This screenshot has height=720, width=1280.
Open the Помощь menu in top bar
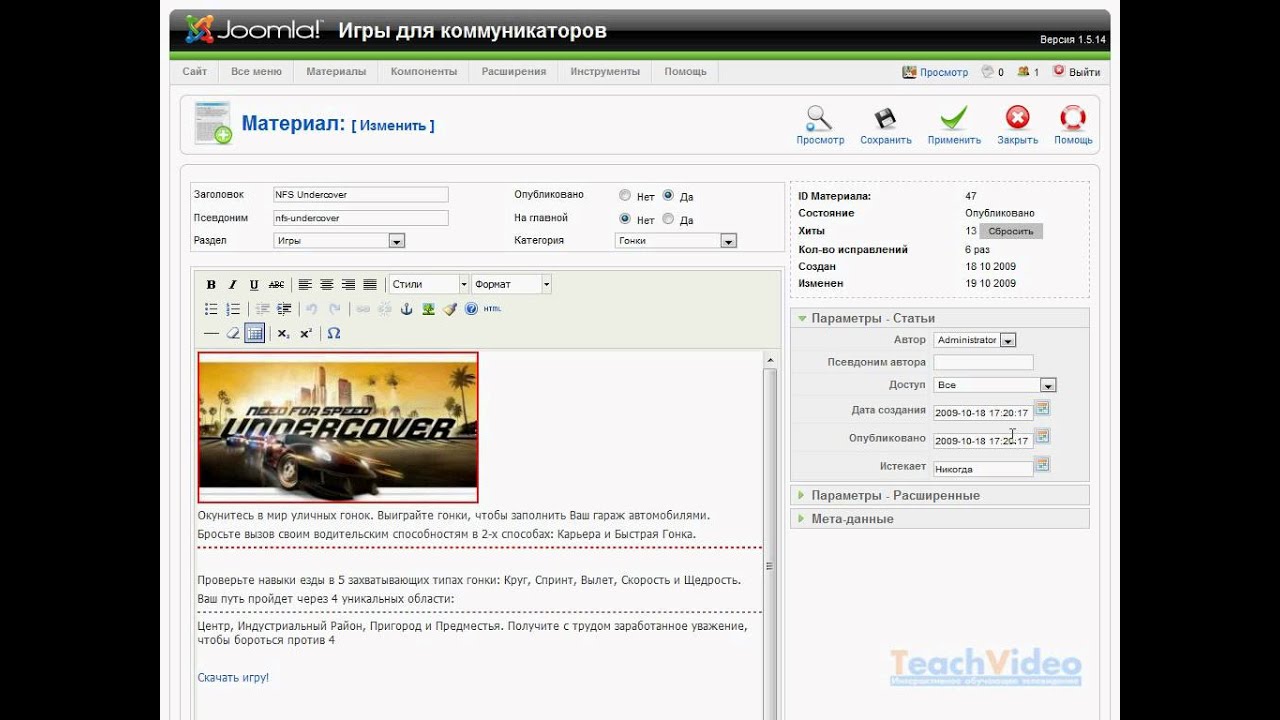pos(686,72)
